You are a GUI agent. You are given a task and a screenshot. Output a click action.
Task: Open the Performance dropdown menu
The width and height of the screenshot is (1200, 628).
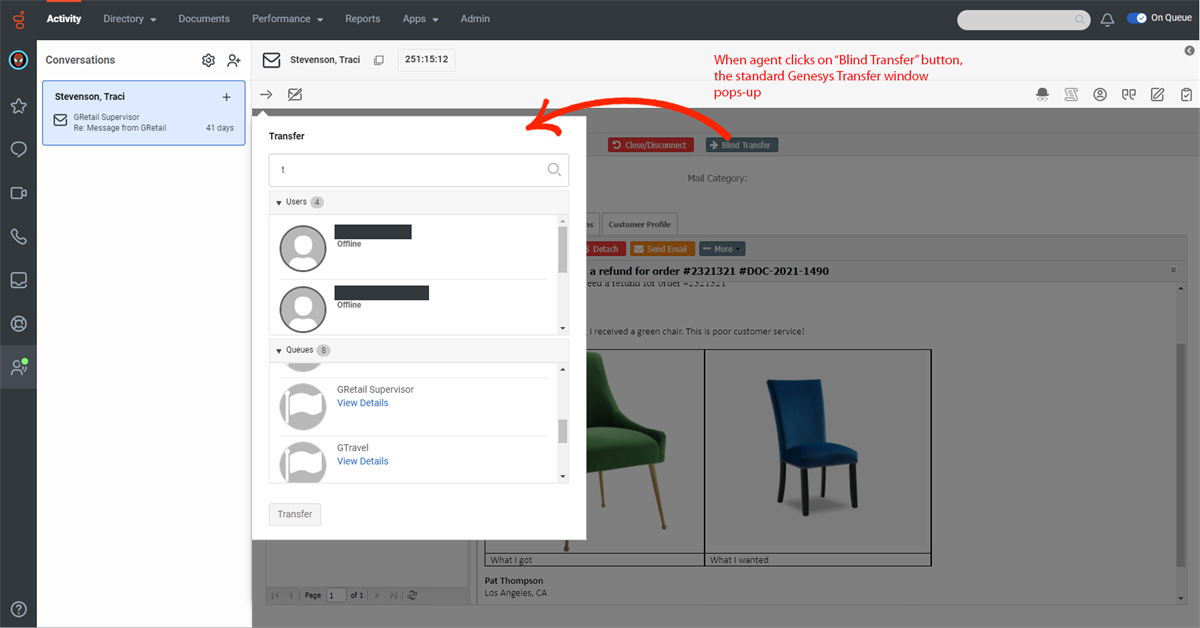pos(288,19)
